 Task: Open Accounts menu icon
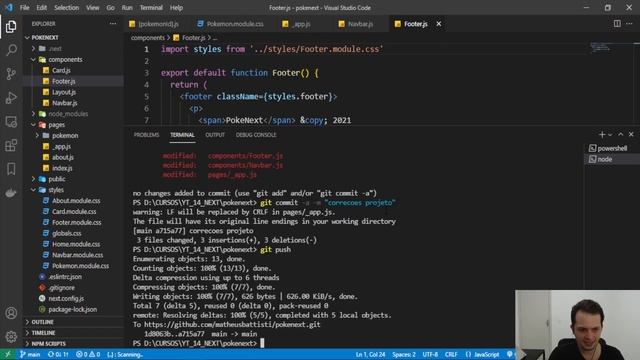tap(11, 313)
